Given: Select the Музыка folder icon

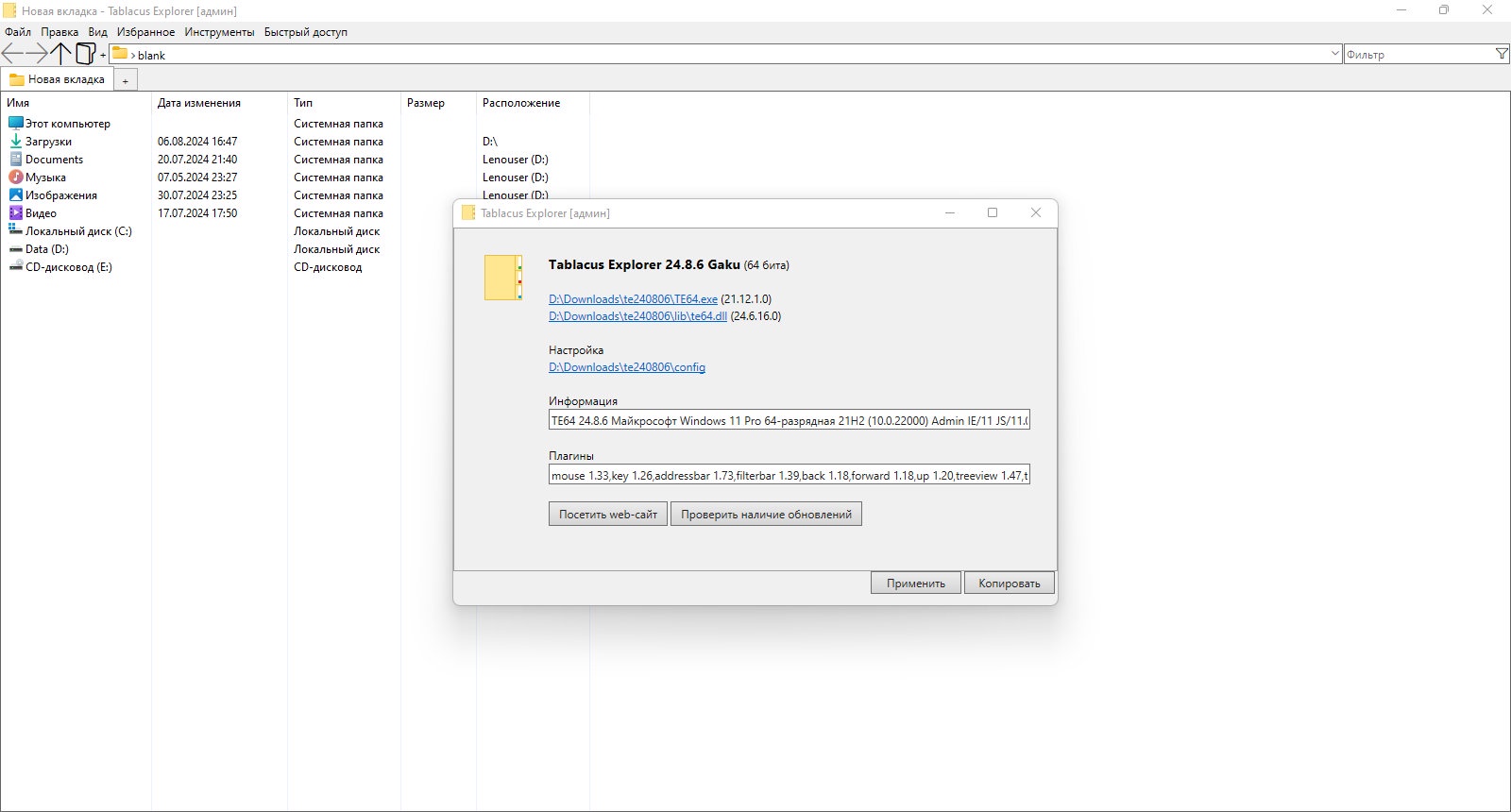Looking at the screenshot, I should click(15, 178).
